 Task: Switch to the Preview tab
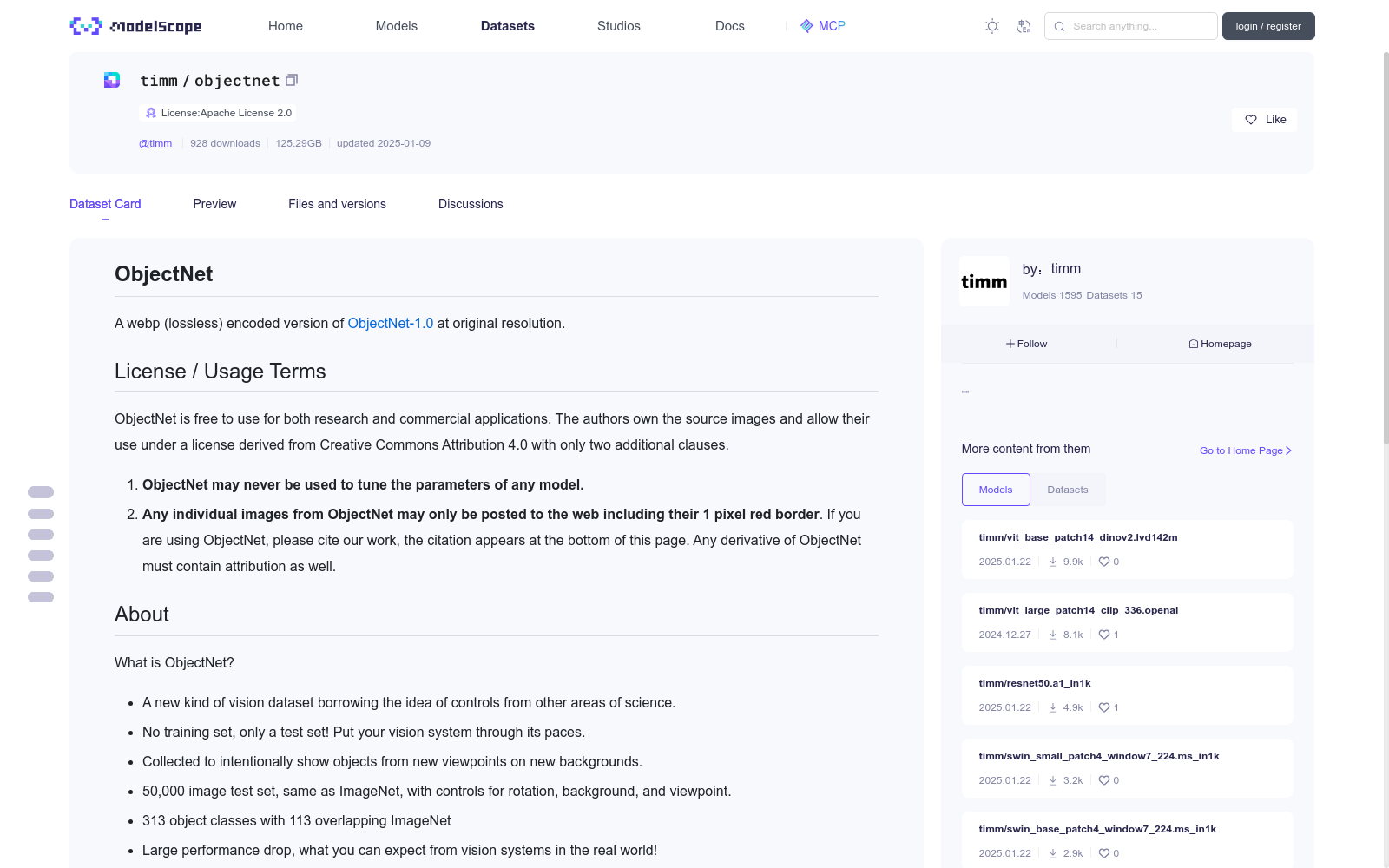pyautogui.click(x=214, y=204)
